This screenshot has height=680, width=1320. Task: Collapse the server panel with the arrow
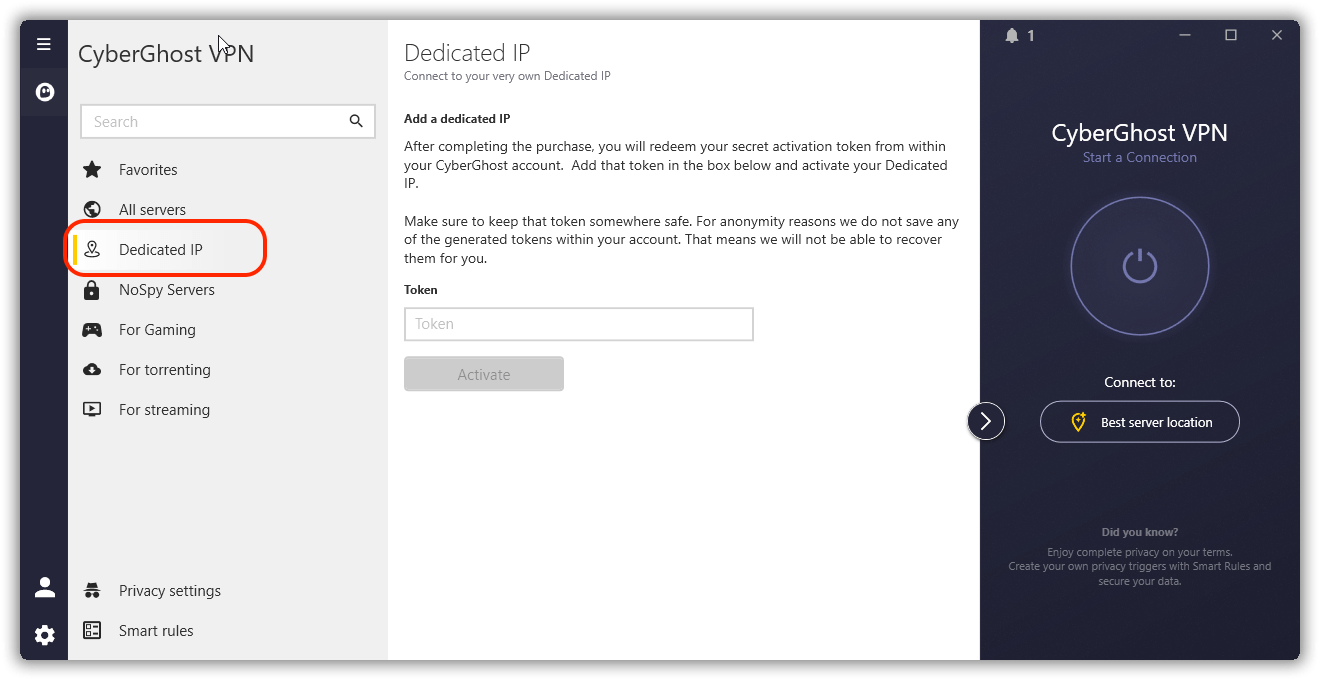tap(986, 421)
